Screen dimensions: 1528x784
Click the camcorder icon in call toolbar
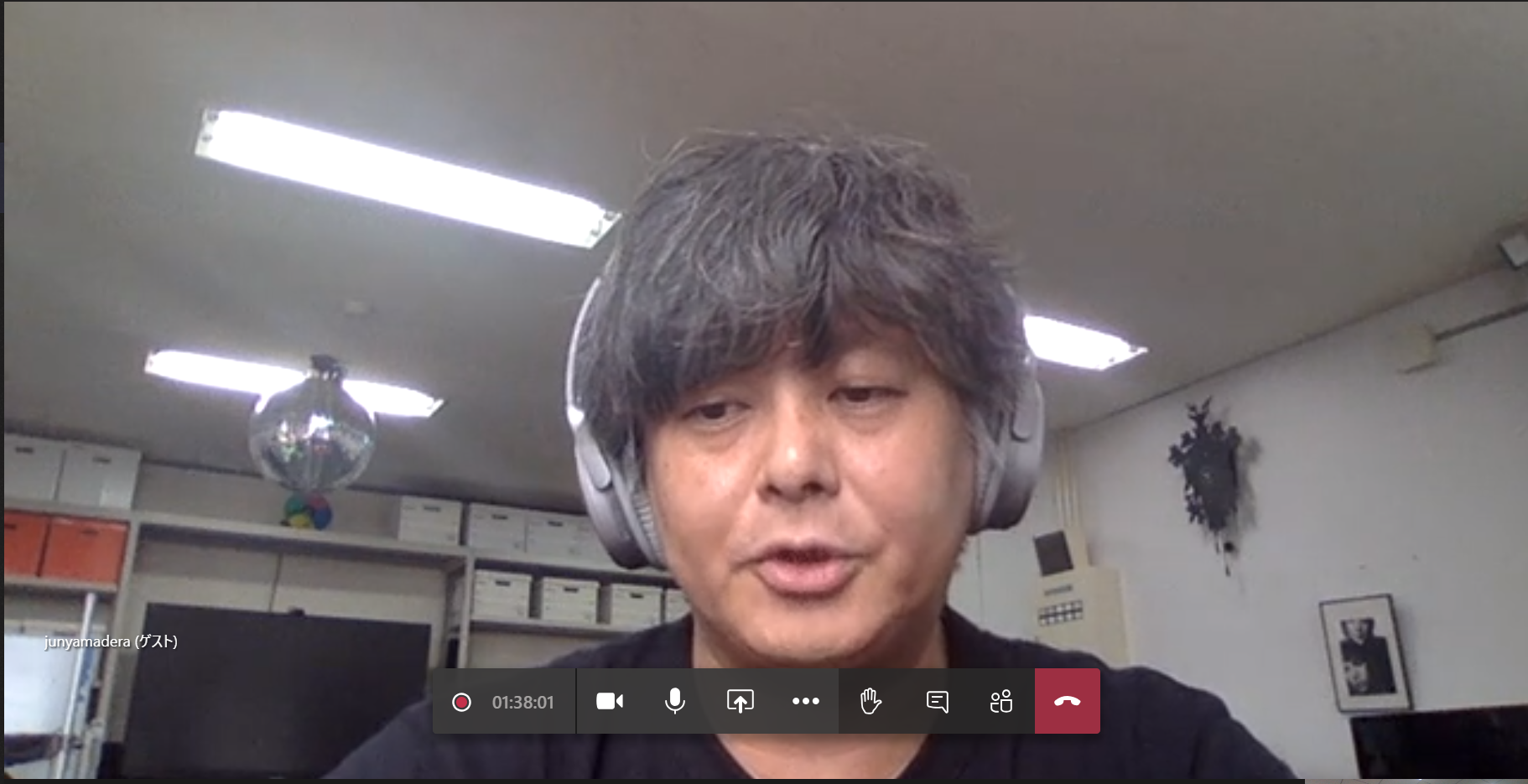(x=610, y=701)
